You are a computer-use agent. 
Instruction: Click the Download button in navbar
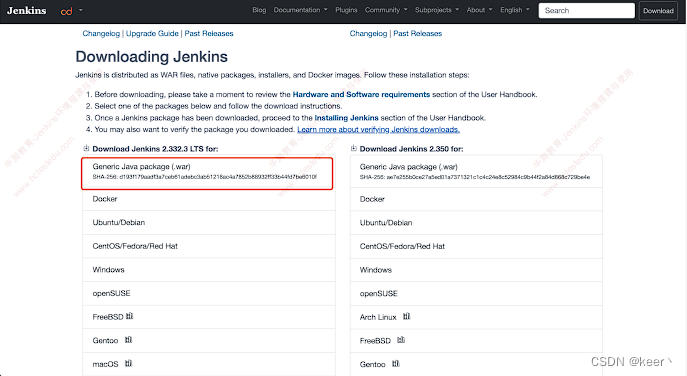pyautogui.click(x=658, y=11)
